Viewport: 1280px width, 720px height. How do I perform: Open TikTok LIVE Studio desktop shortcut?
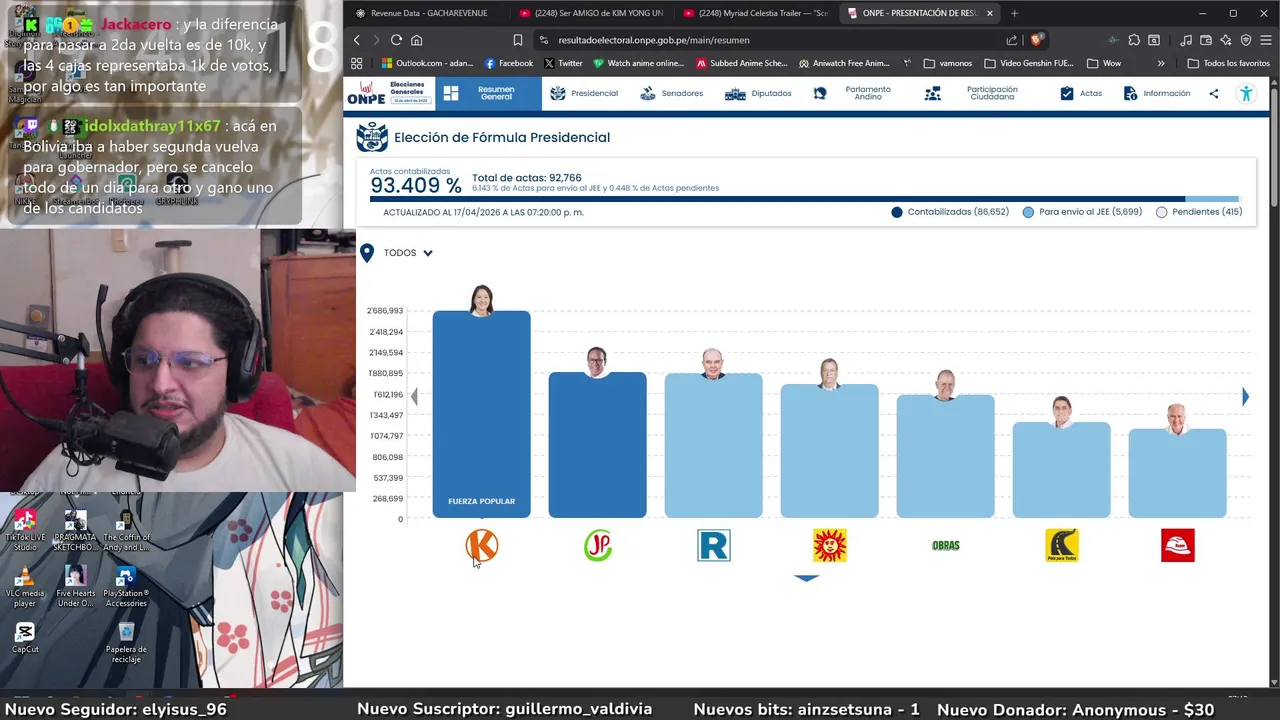[25, 530]
